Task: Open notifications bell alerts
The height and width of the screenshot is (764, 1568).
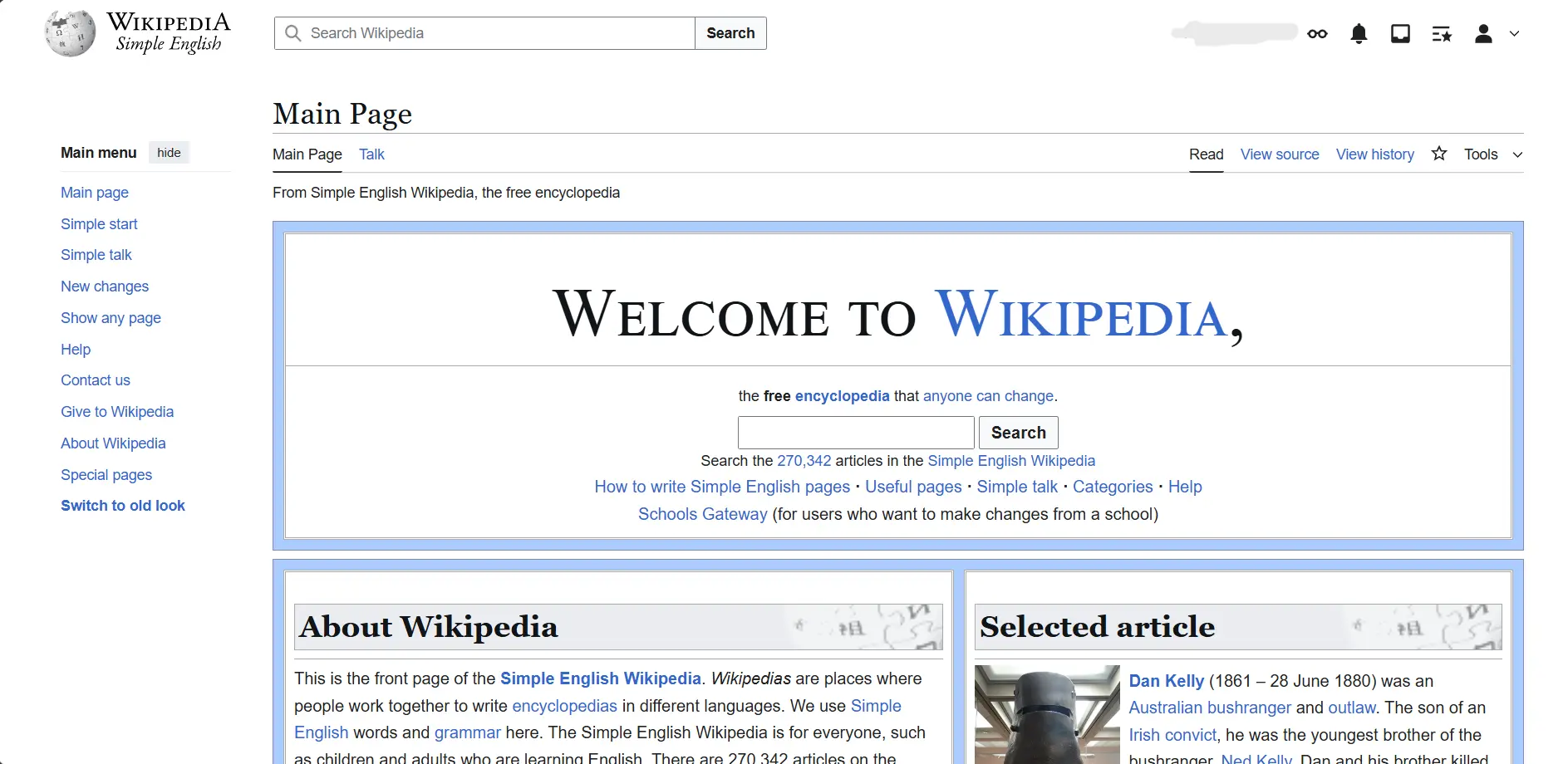Action: 1359,34
